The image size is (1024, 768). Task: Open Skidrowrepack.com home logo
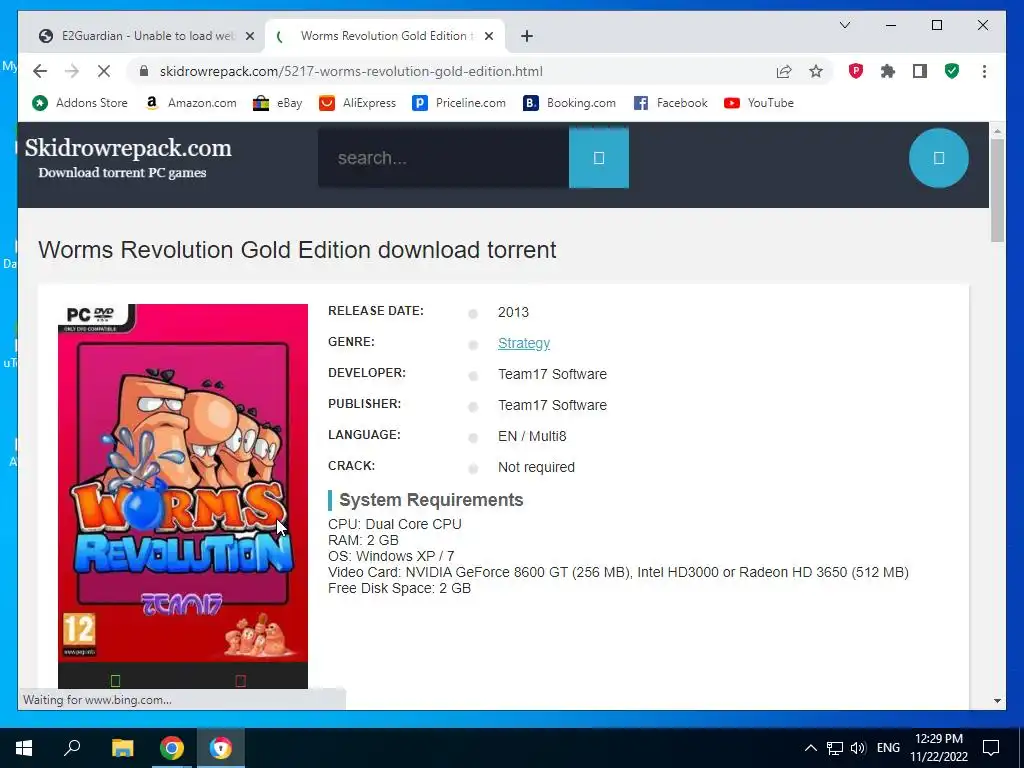click(128, 148)
